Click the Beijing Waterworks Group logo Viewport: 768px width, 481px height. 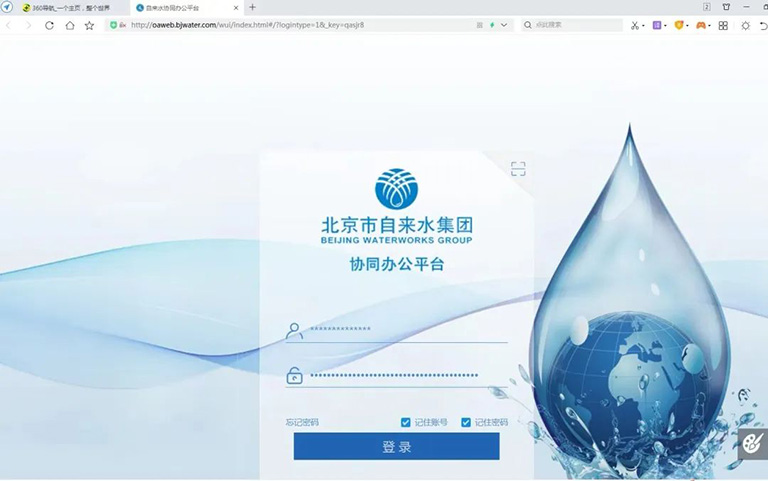pyautogui.click(x=396, y=189)
